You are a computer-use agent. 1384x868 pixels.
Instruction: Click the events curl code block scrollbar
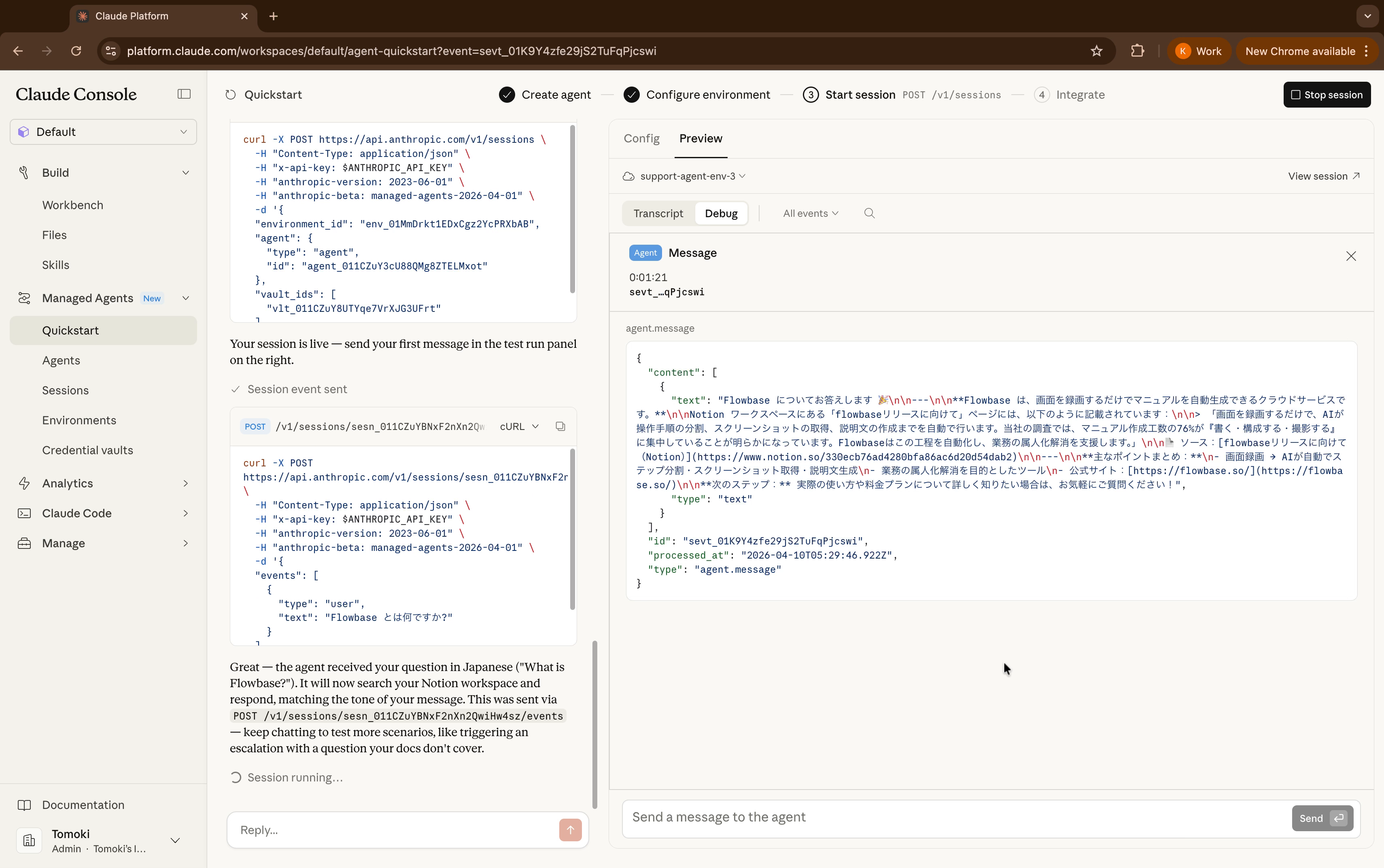(572, 529)
